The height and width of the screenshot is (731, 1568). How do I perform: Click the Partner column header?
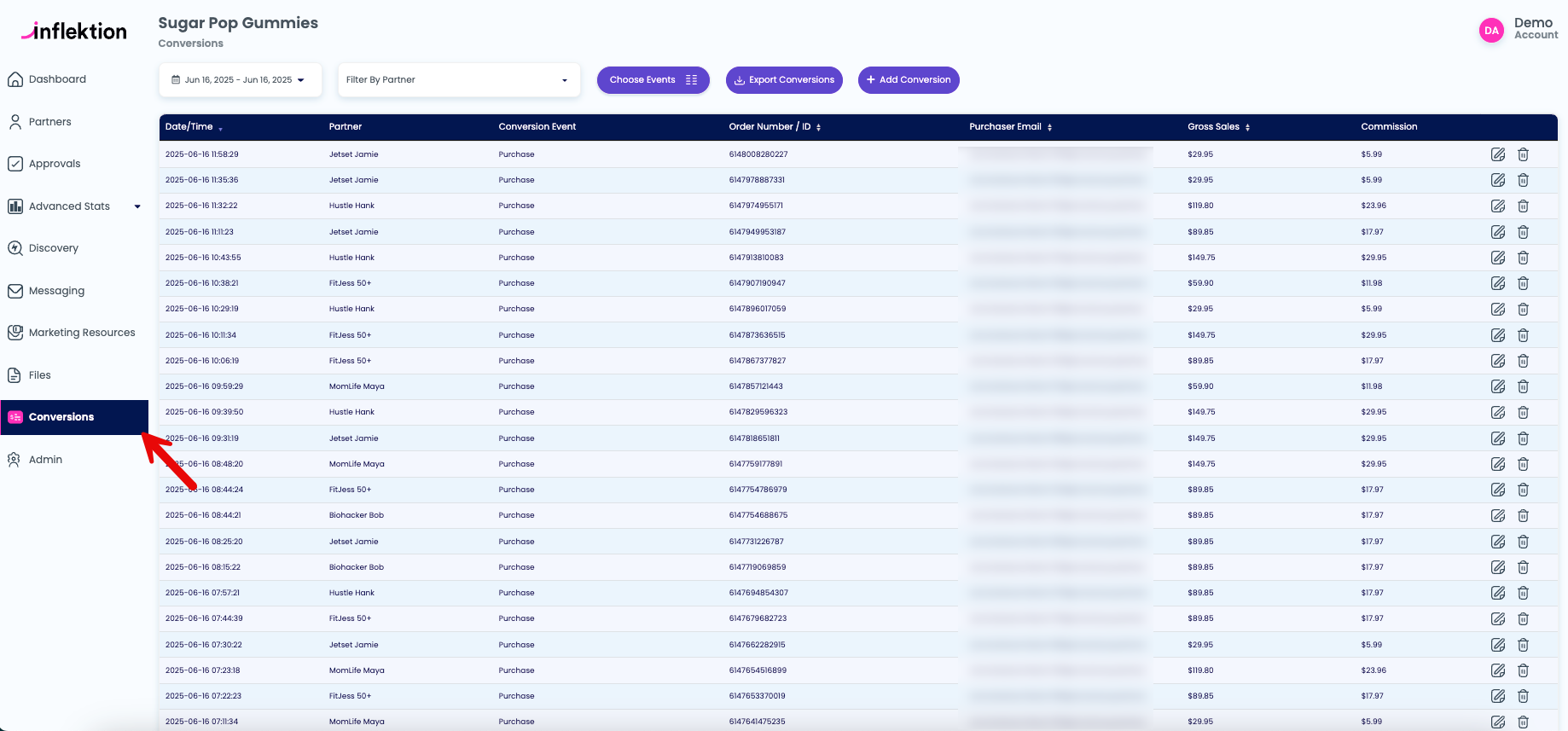point(346,127)
